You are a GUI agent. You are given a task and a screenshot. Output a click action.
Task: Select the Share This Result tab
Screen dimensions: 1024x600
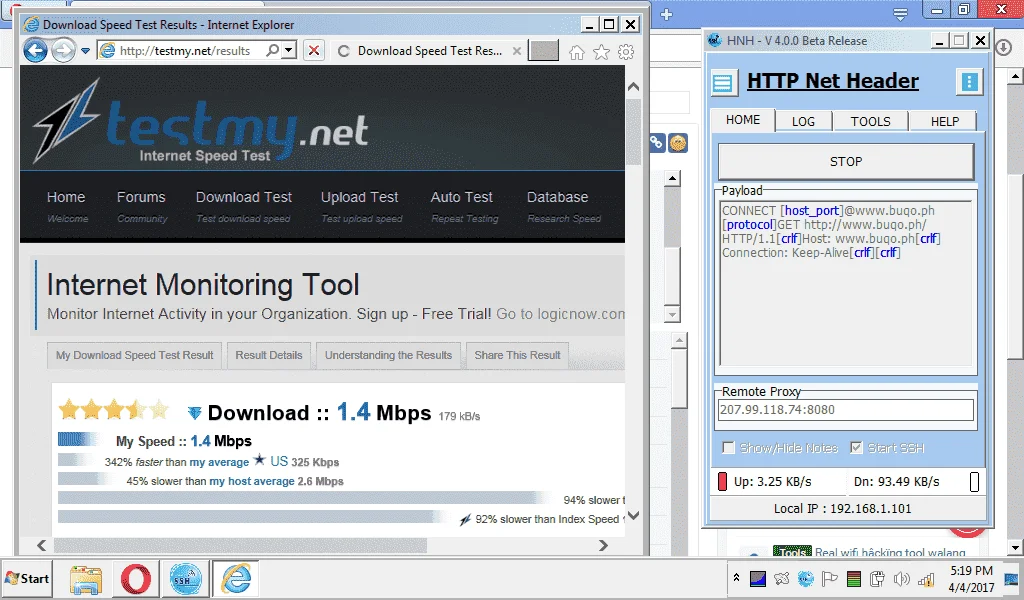[517, 355]
